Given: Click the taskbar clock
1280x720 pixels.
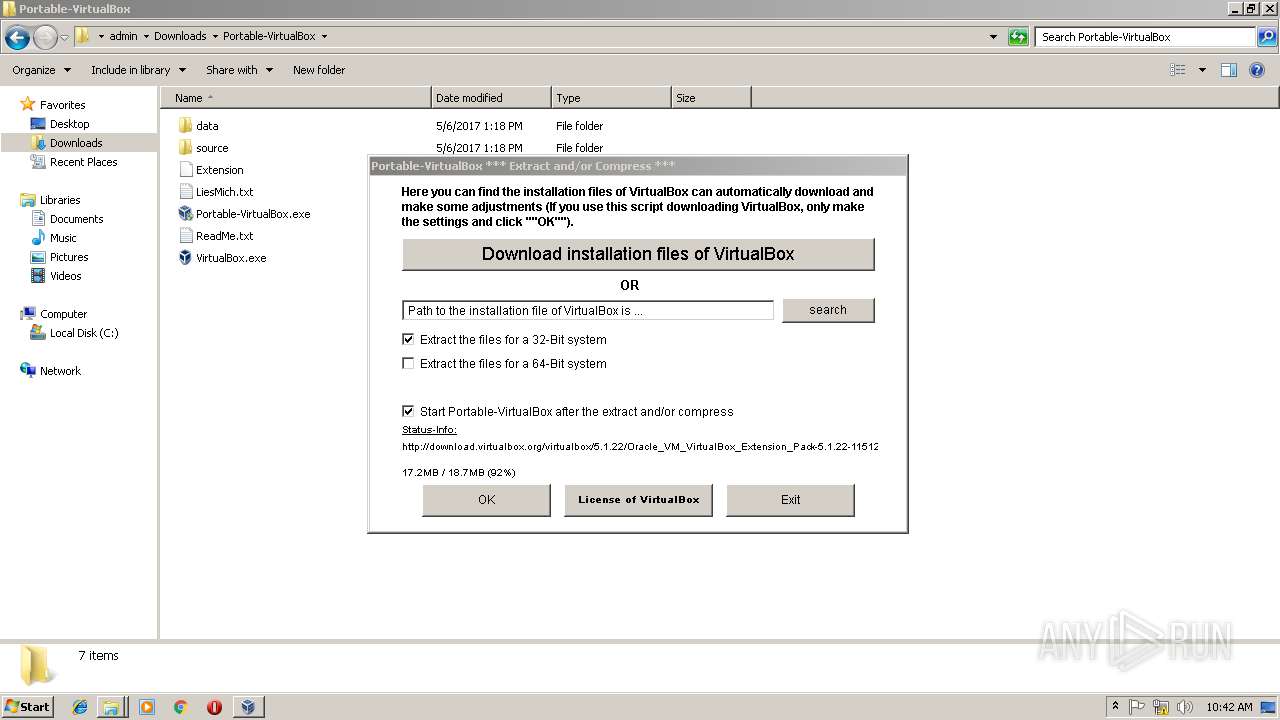Looking at the screenshot, I should (x=1229, y=707).
